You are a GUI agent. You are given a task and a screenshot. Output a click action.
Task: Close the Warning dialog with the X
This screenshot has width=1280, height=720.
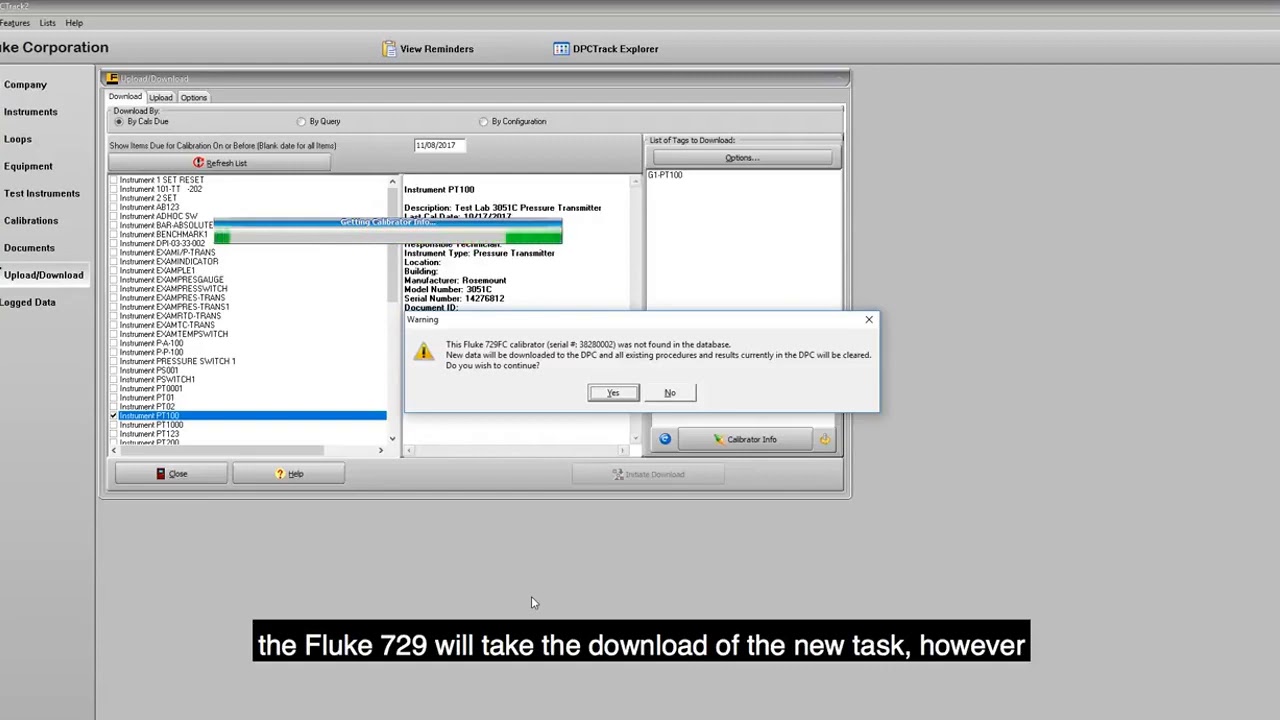point(869,320)
